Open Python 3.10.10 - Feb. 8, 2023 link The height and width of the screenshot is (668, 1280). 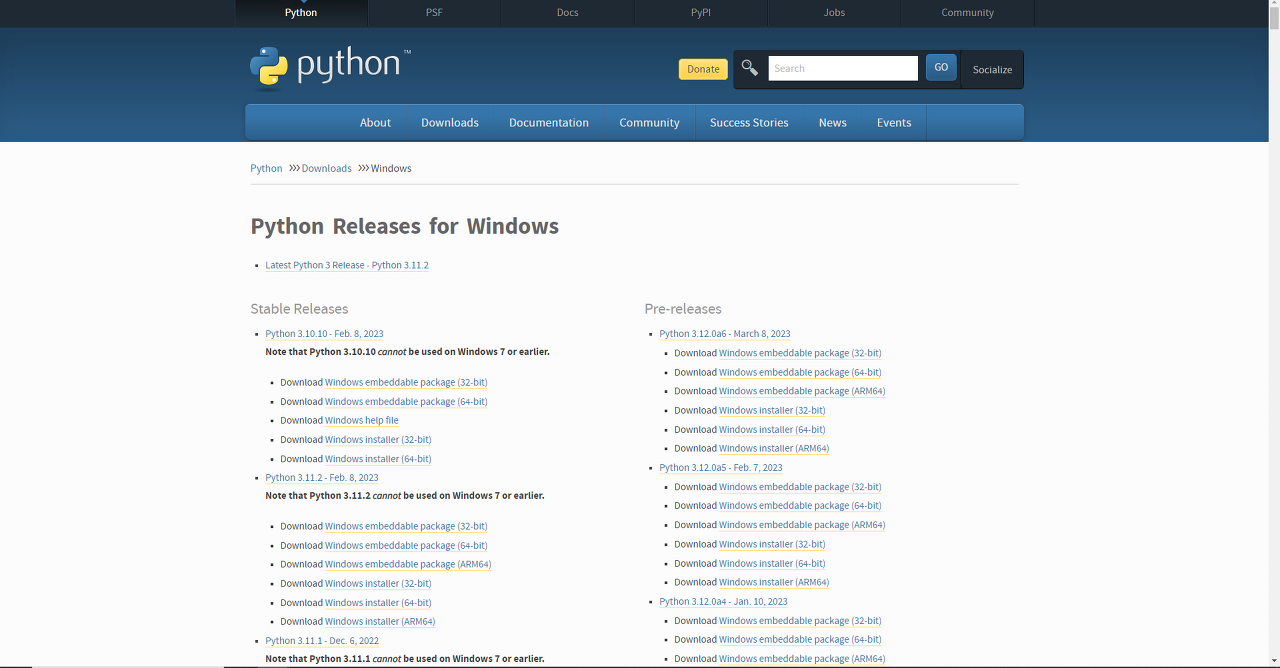[324, 334]
